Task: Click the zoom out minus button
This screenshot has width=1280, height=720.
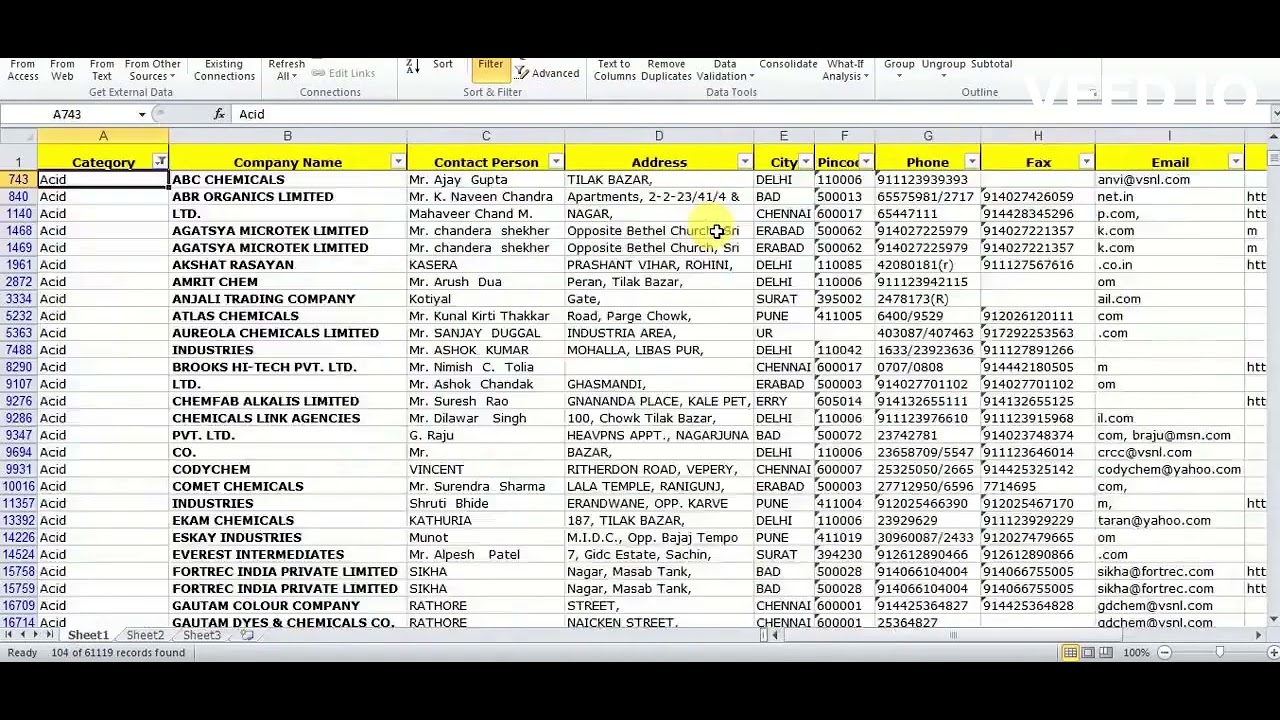Action: tap(1164, 653)
